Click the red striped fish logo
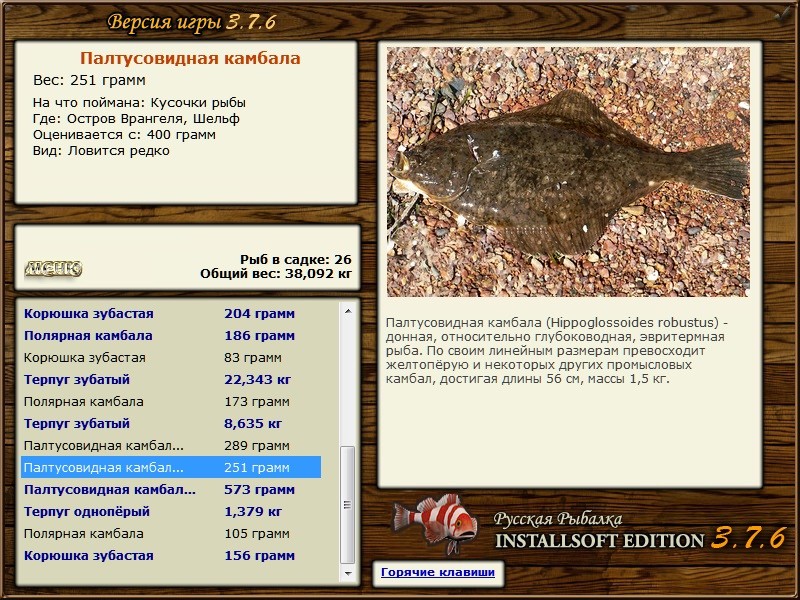The height and width of the screenshot is (600, 800). [x=435, y=523]
